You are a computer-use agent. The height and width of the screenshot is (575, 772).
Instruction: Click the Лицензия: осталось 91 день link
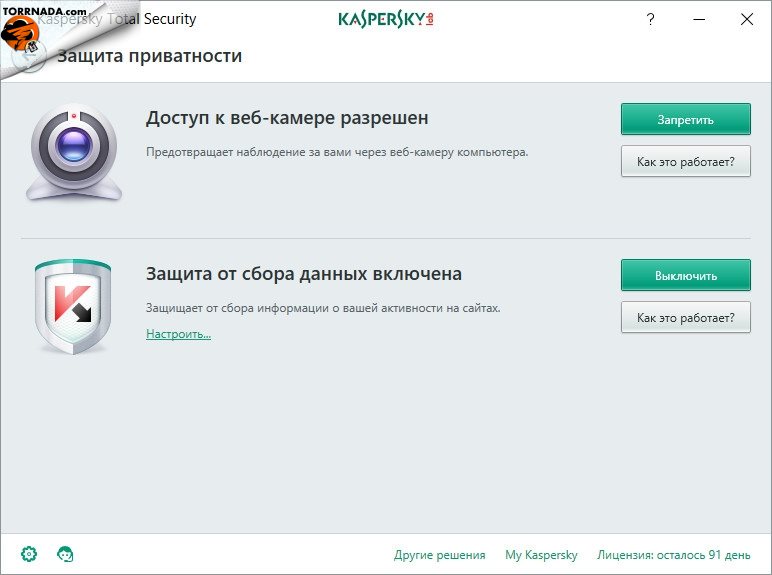click(674, 555)
